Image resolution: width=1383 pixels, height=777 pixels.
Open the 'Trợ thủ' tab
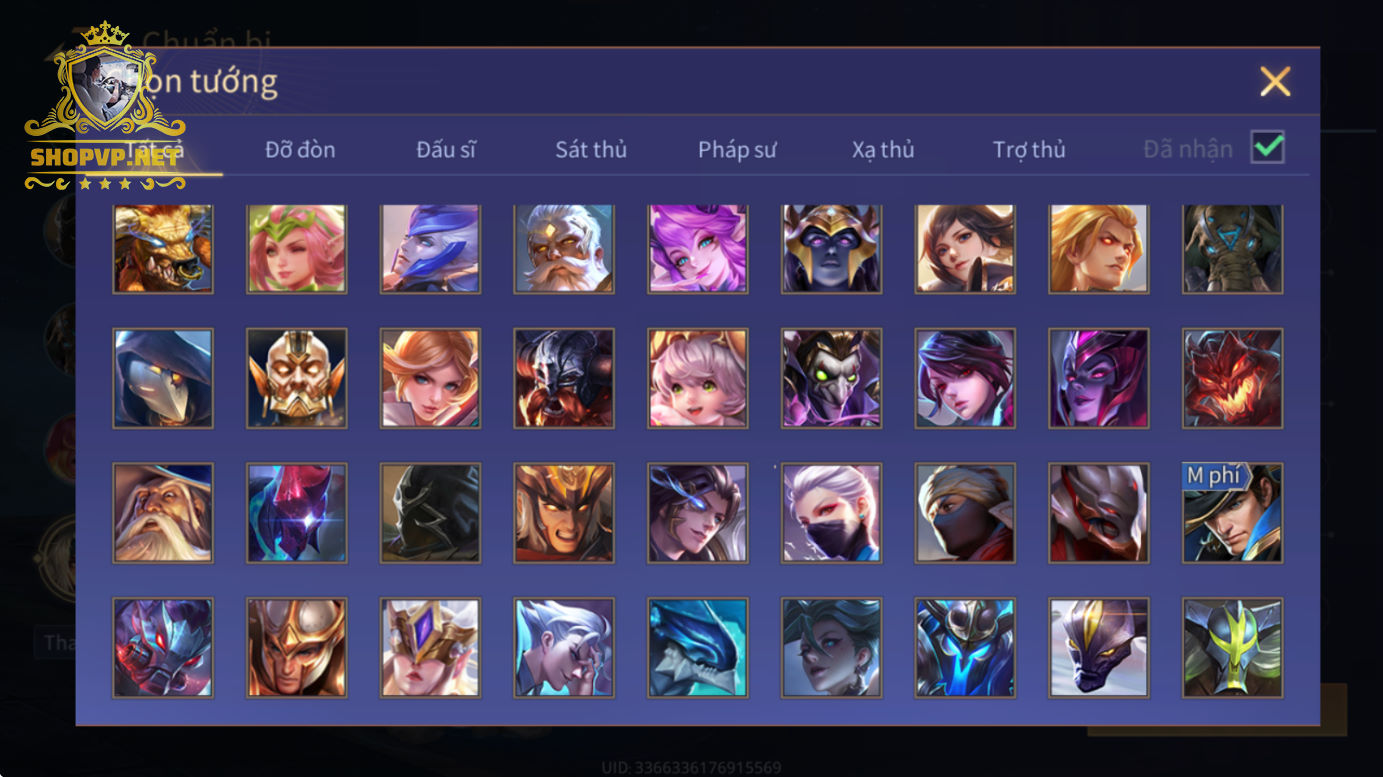(x=1029, y=150)
